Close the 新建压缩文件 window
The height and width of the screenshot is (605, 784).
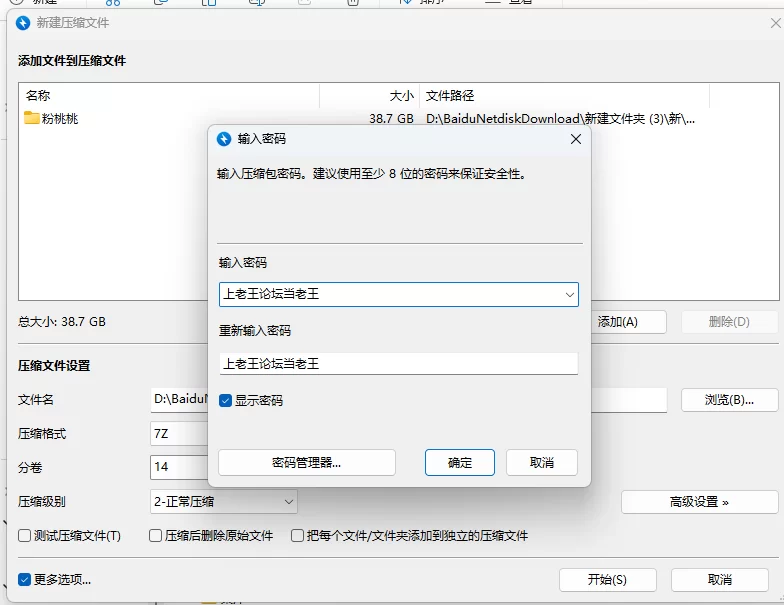click(775, 23)
